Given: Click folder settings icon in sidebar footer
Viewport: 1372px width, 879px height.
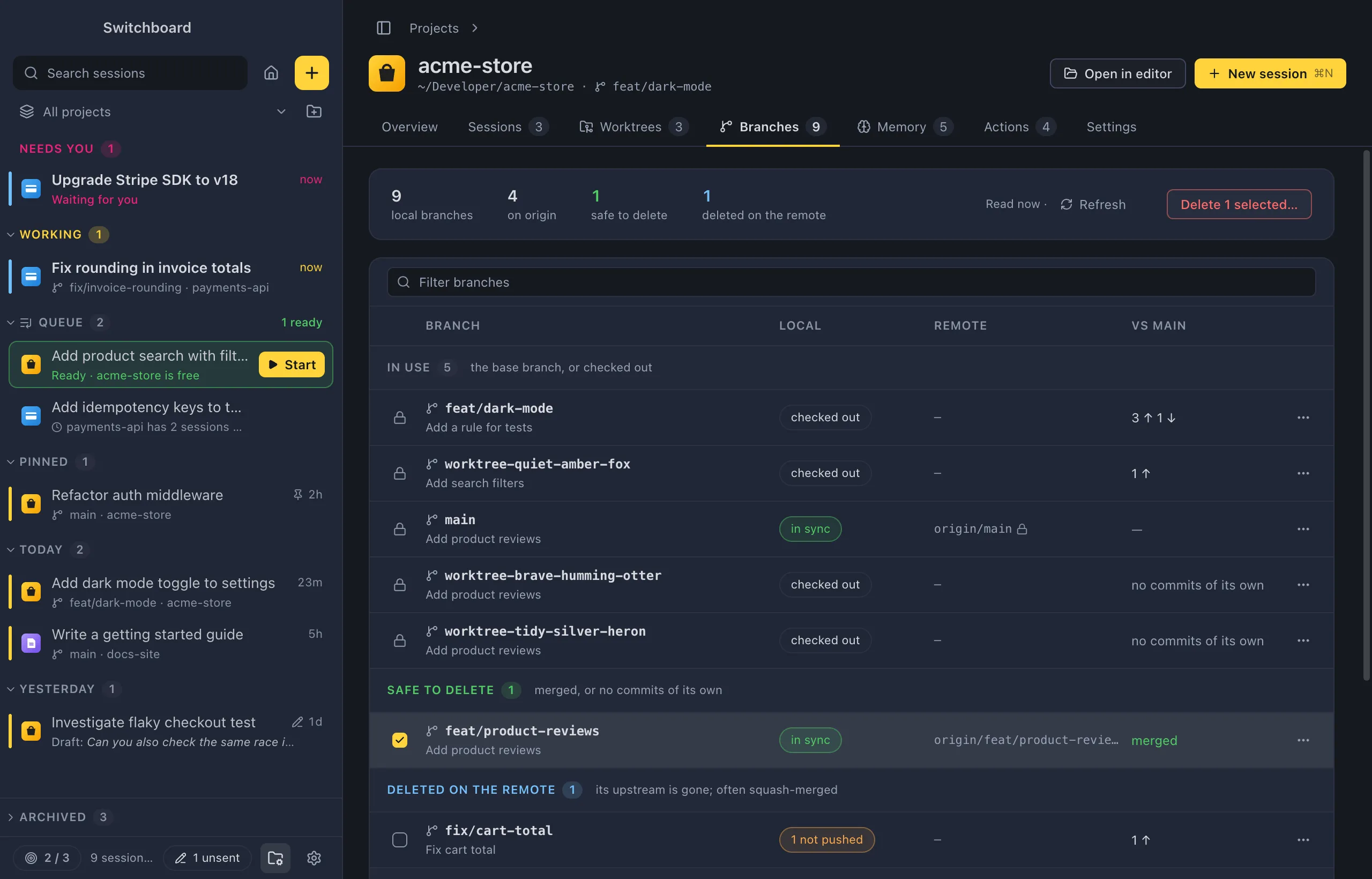Looking at the screenshot, I should tap(275, 858).
